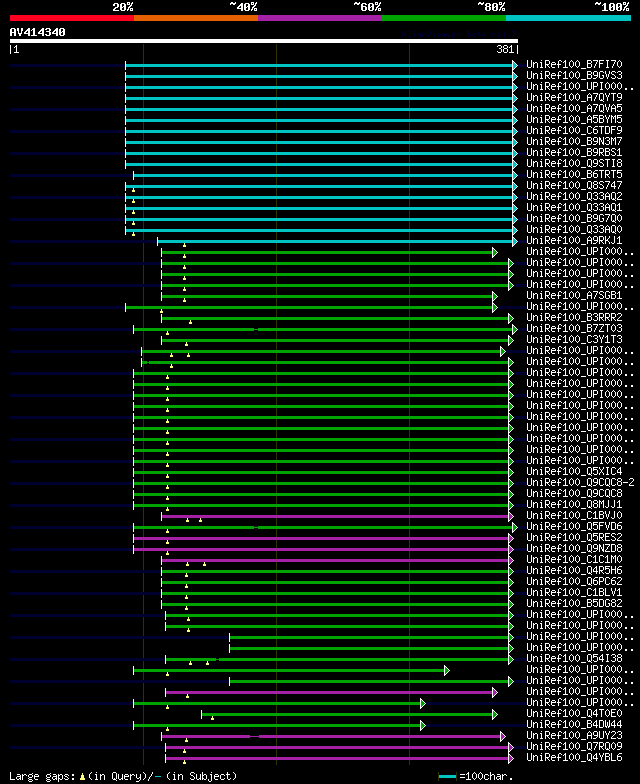Select the UniRef100_Q4T0E0 label
The width and height of the screenshot is (640, 784).
tap(574, 714)
